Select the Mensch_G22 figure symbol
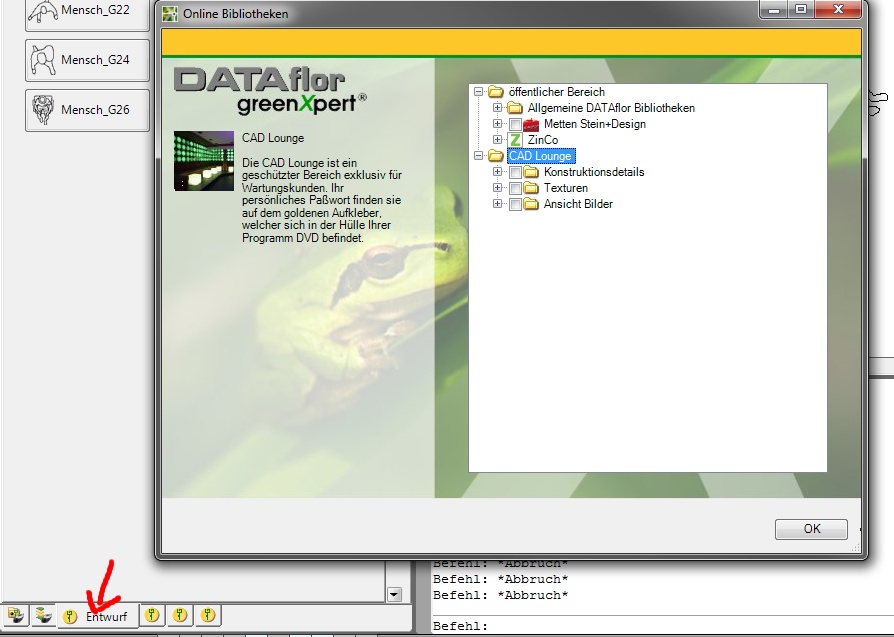 [x=87, y=11]
